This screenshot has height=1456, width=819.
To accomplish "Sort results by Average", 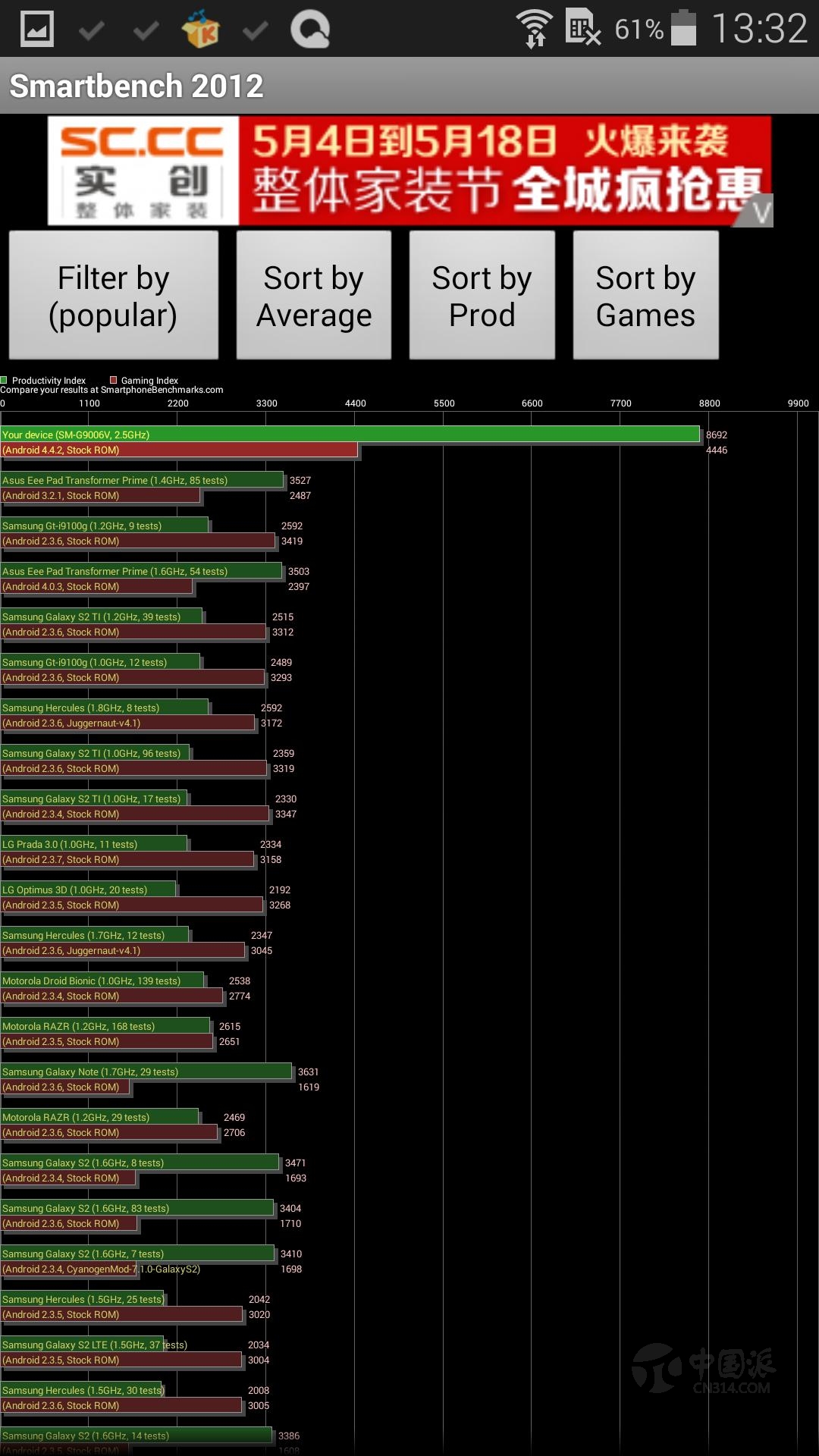I will [x=314, y=296].
